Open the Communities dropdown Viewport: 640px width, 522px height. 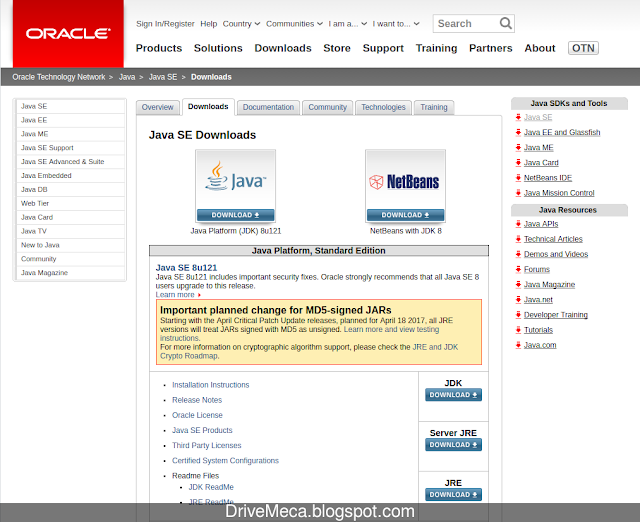(x=294, y=24)
